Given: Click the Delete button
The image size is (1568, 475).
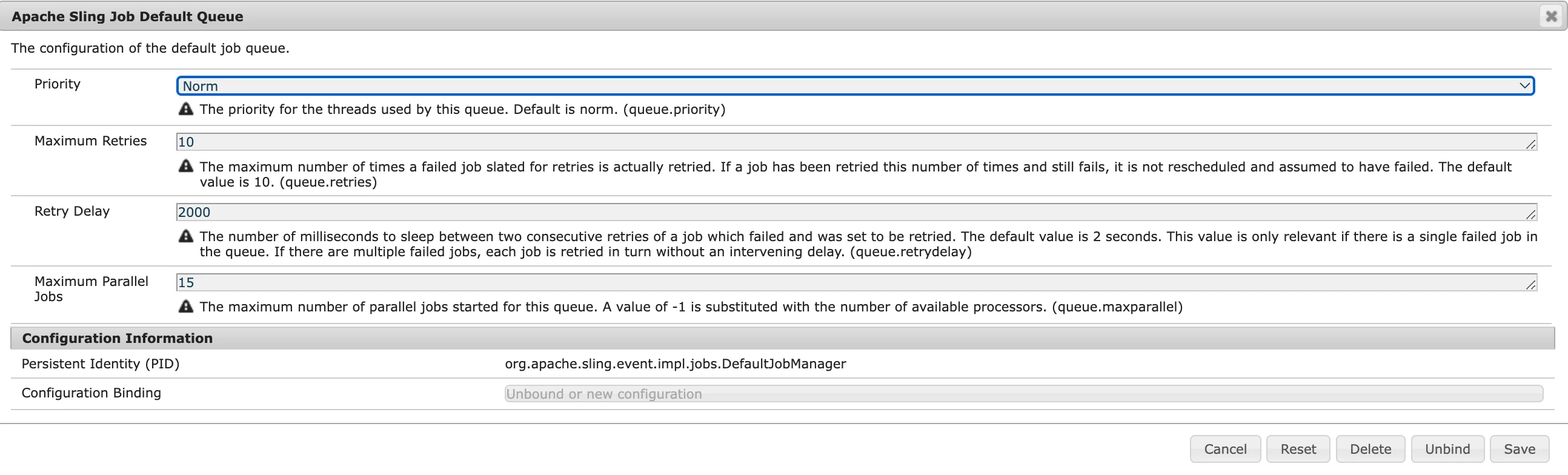Looking at the screenshot, I should [1370, 449].
